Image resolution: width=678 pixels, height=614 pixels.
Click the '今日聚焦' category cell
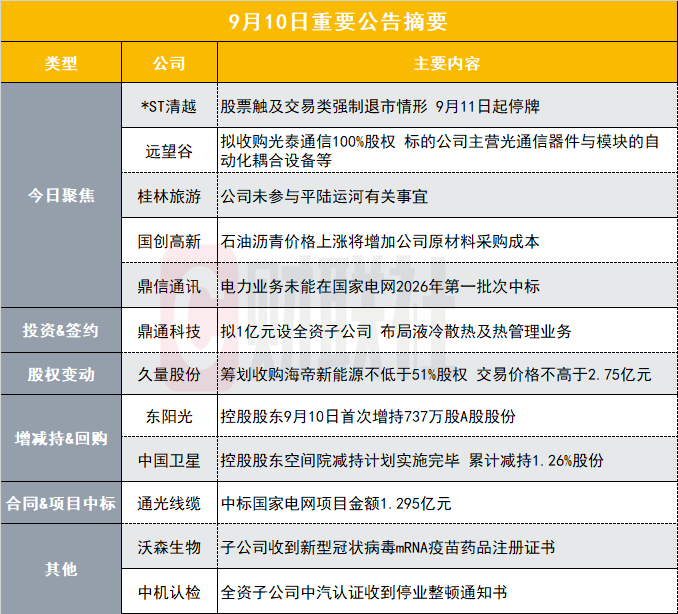(61, 195)
